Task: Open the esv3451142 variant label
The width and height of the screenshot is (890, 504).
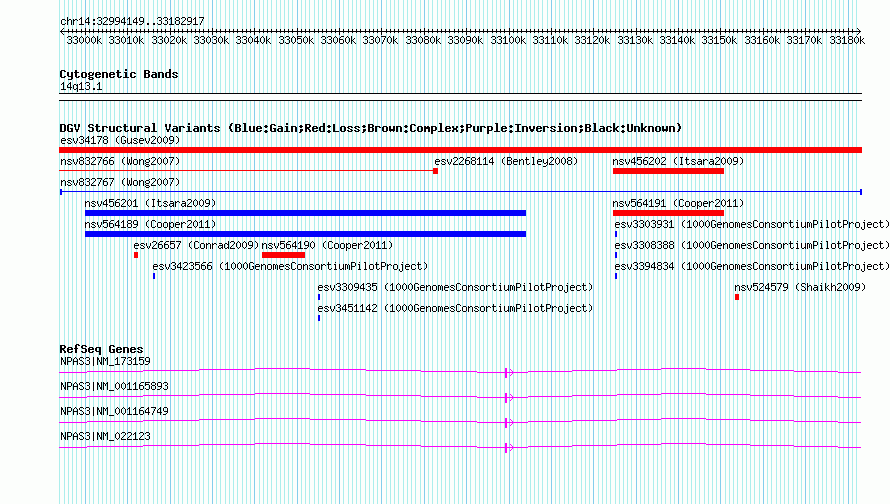Action: (x=455, y=308)
